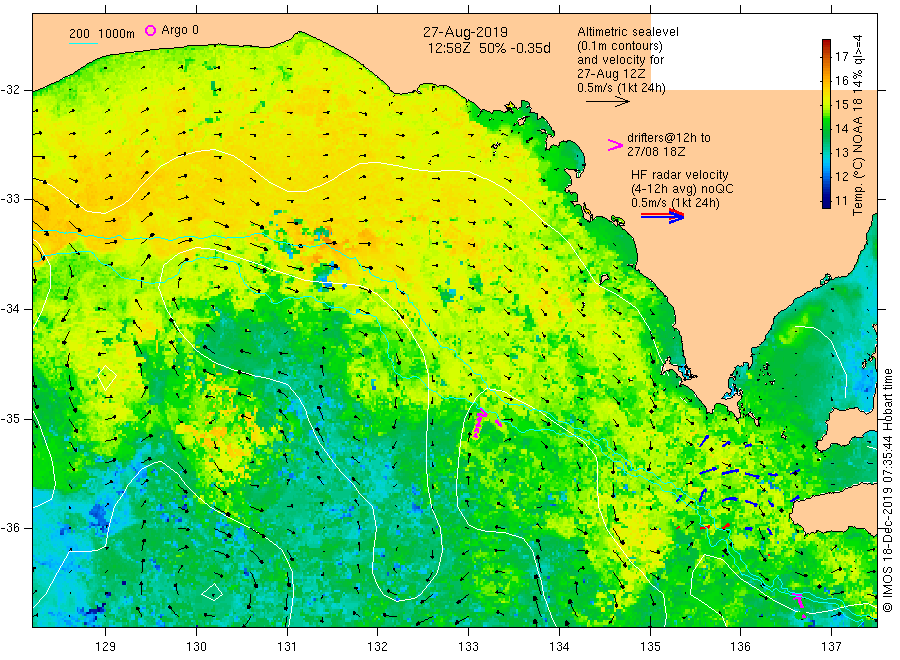Click the magenta drifter track near 136.6°E
900x660 pixels.
coord(799,605)
